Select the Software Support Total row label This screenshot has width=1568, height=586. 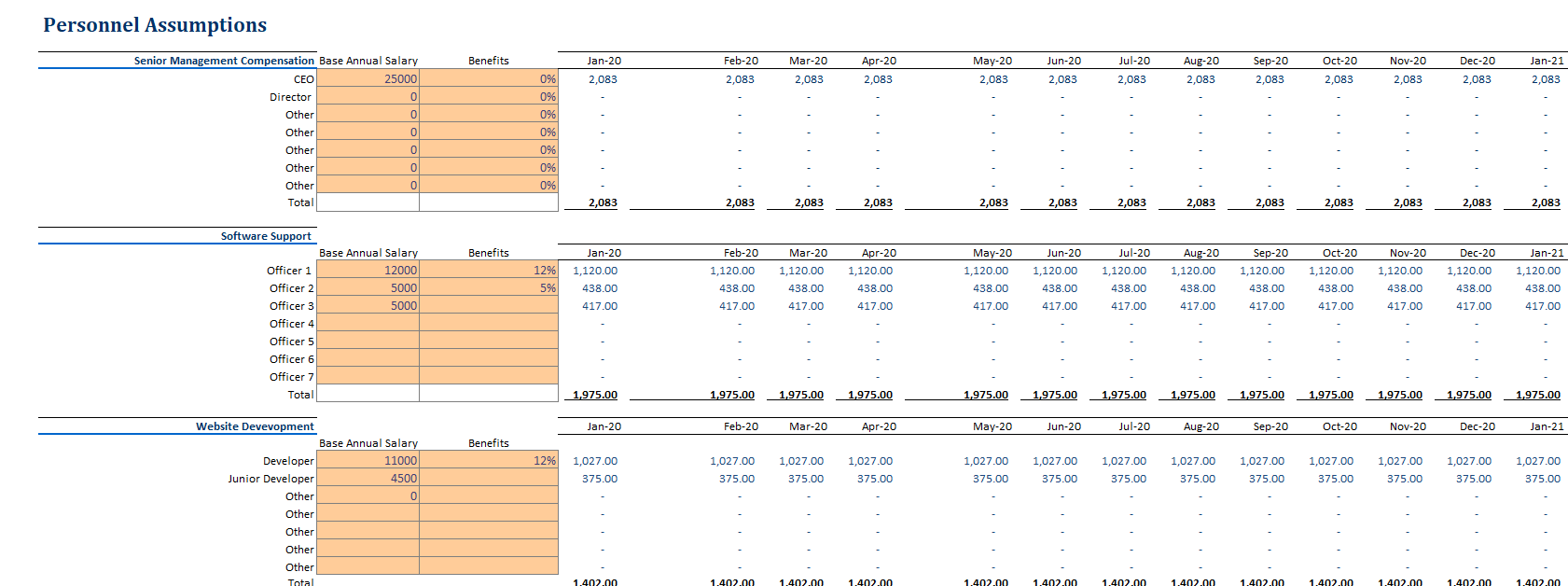click(300, 395)
